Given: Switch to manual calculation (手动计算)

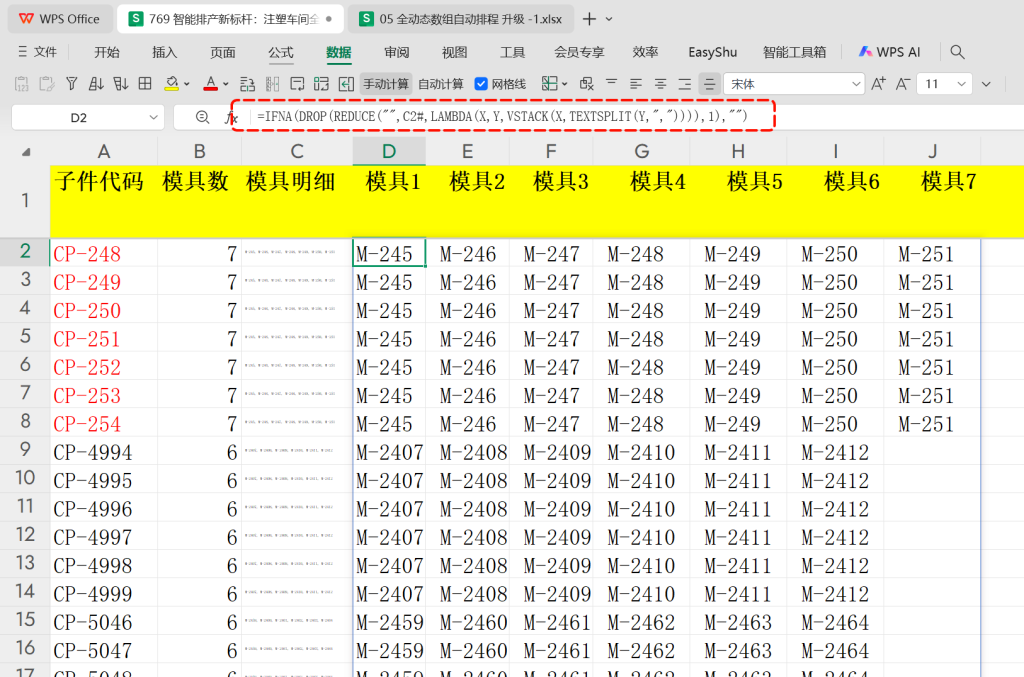Looking at the screenshot, I should (385, 84).
